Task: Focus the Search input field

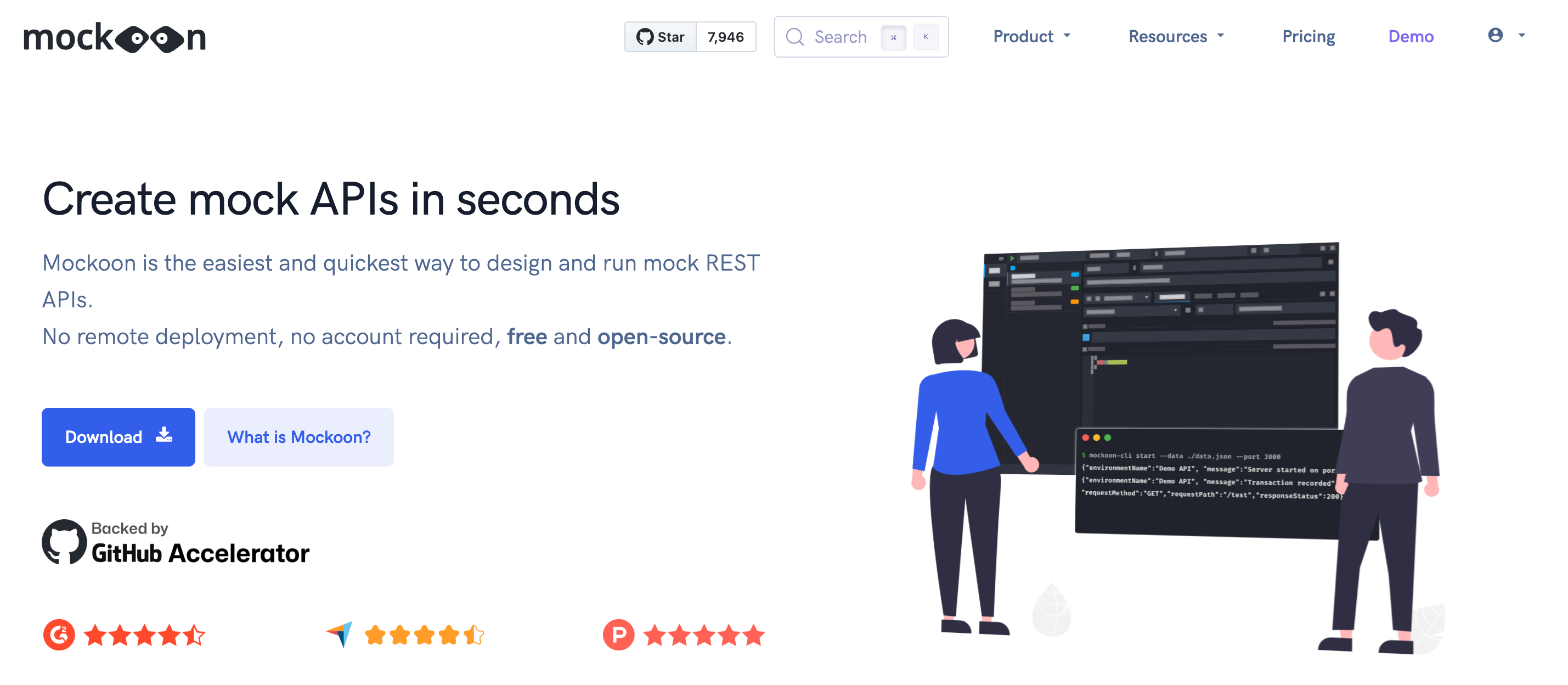Action: point(841,37)
